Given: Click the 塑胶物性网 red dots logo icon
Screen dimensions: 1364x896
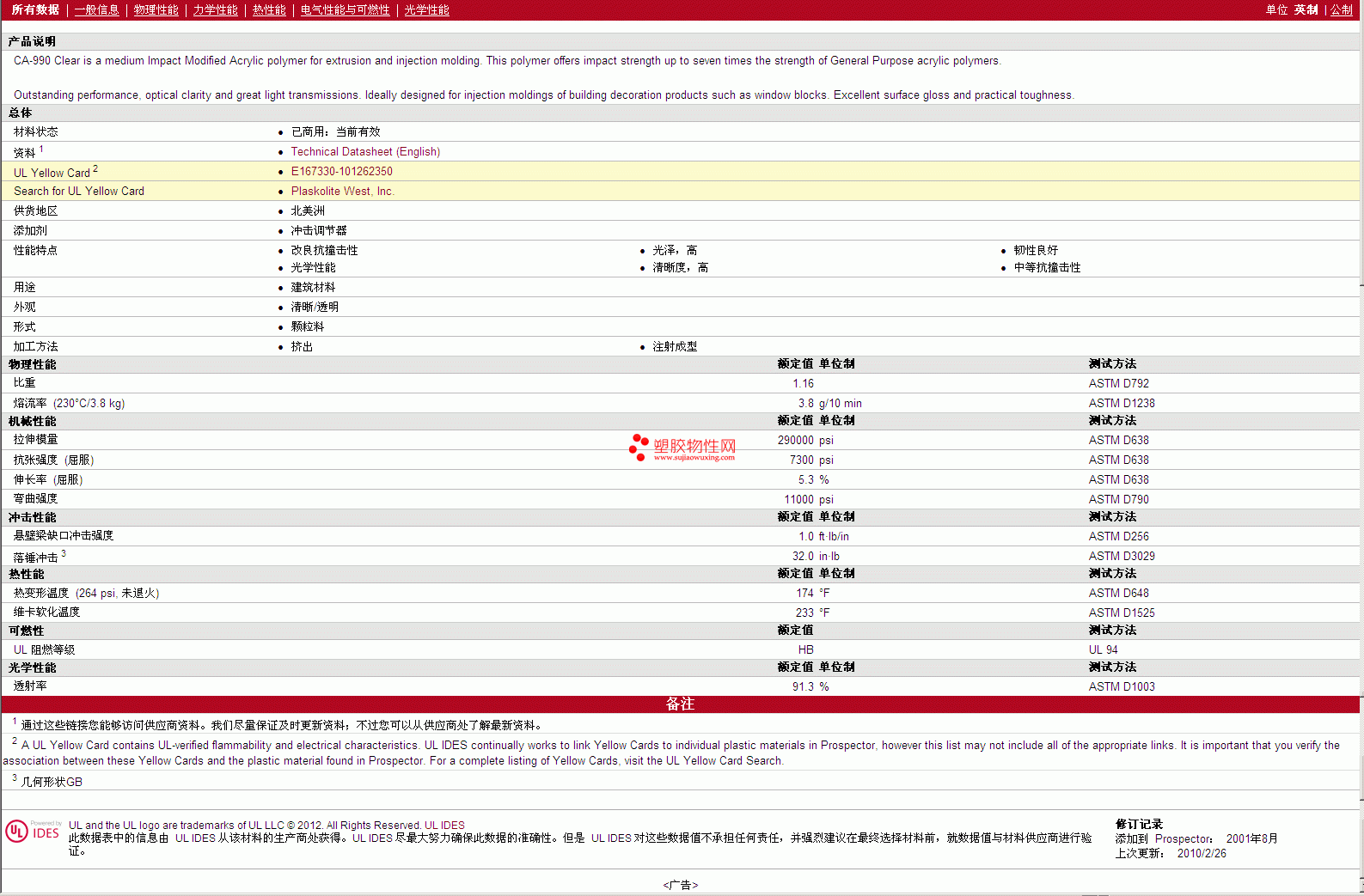Looking at the screenshot, I should pyautogui.click(x=638, y=447).
